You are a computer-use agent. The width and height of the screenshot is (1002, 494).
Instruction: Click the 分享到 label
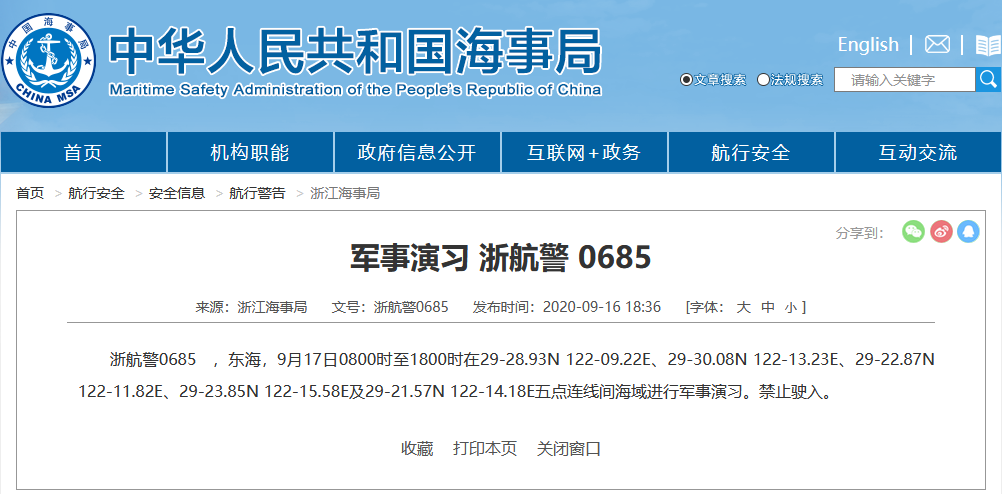[859, 233]
